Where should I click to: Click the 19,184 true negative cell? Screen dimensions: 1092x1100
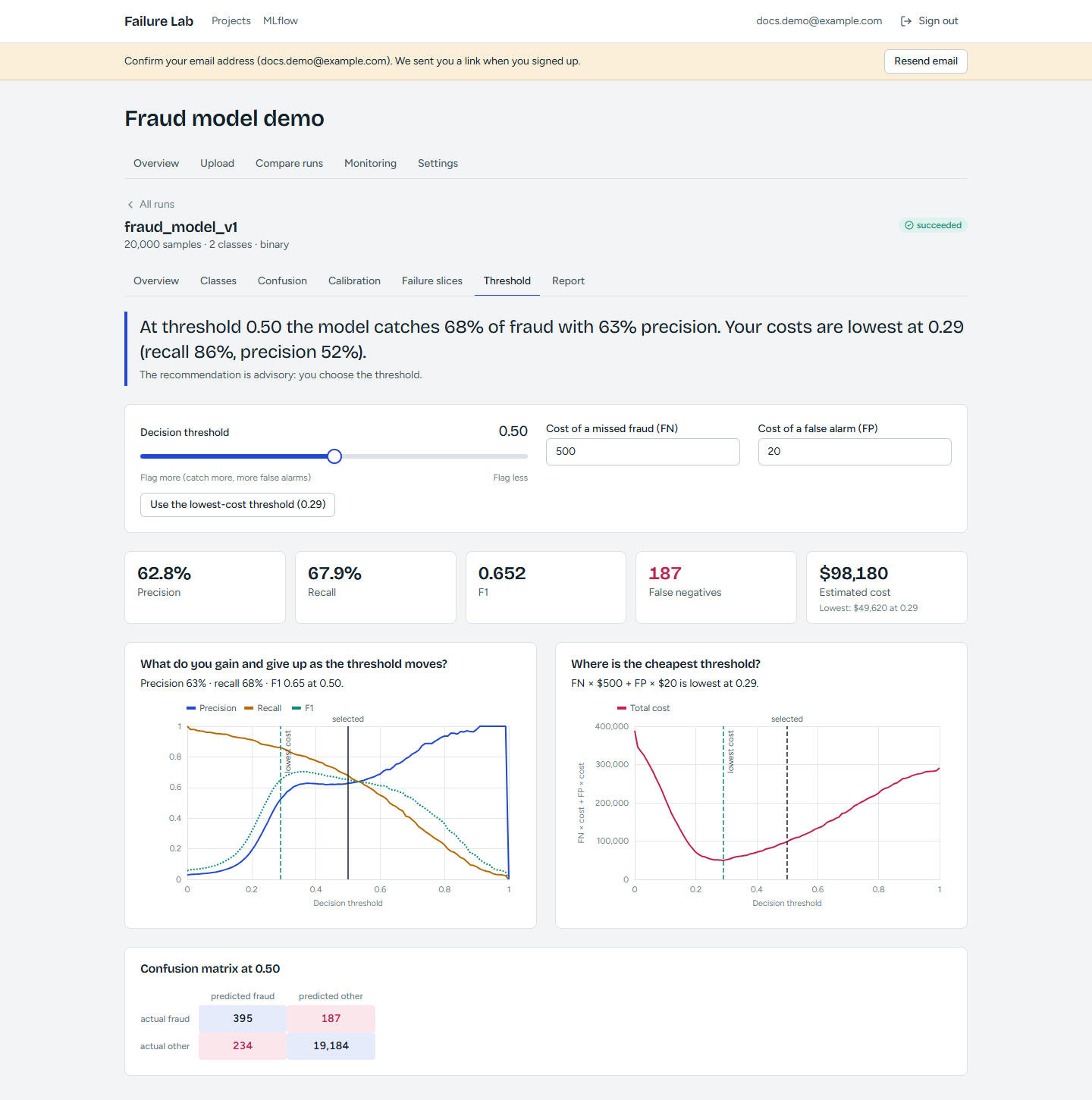pos(331,1046)
